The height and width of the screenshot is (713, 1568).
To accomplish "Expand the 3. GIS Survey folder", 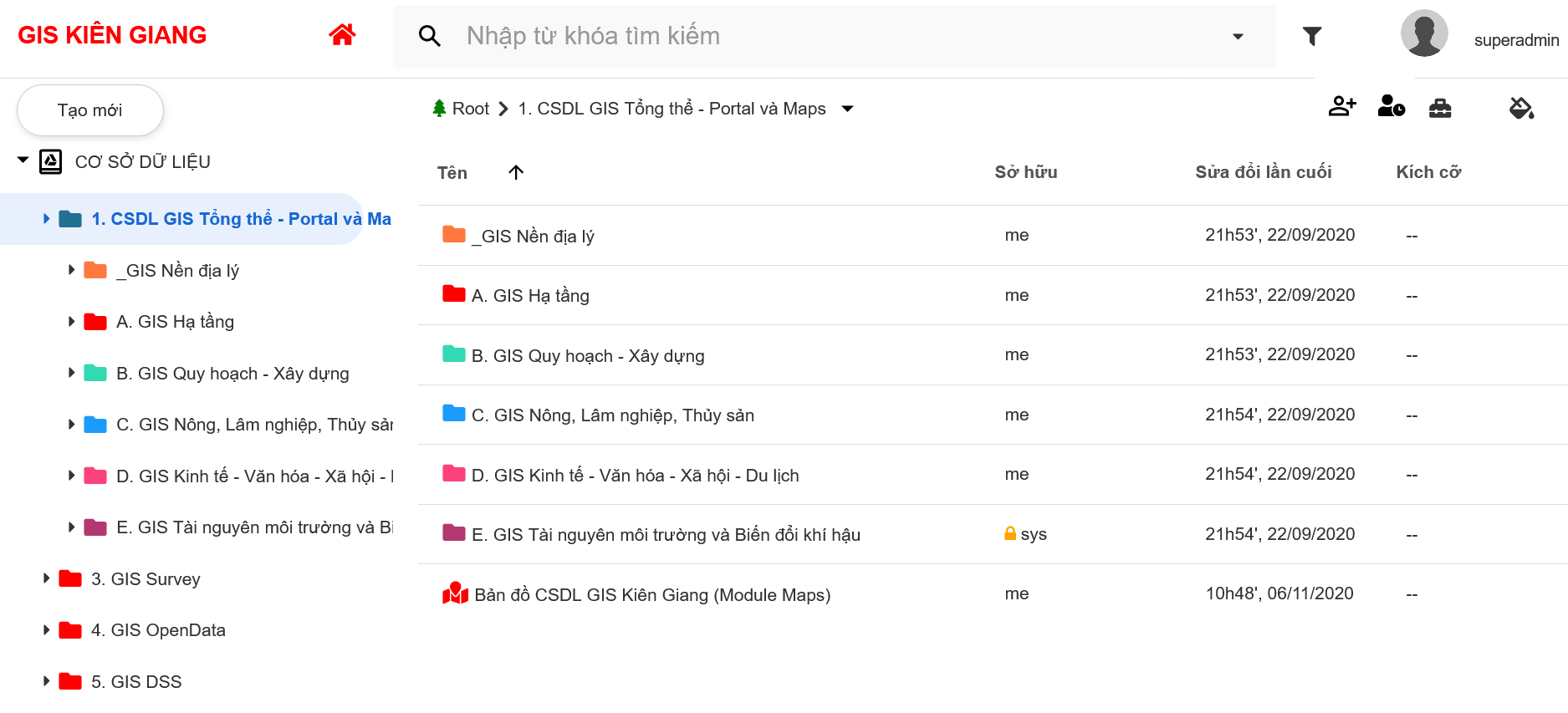I will coord(47,578).
